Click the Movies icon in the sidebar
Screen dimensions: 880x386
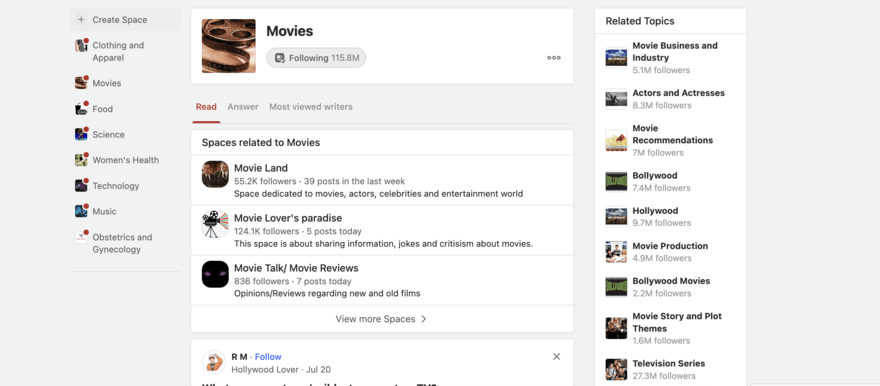point(81,83)
